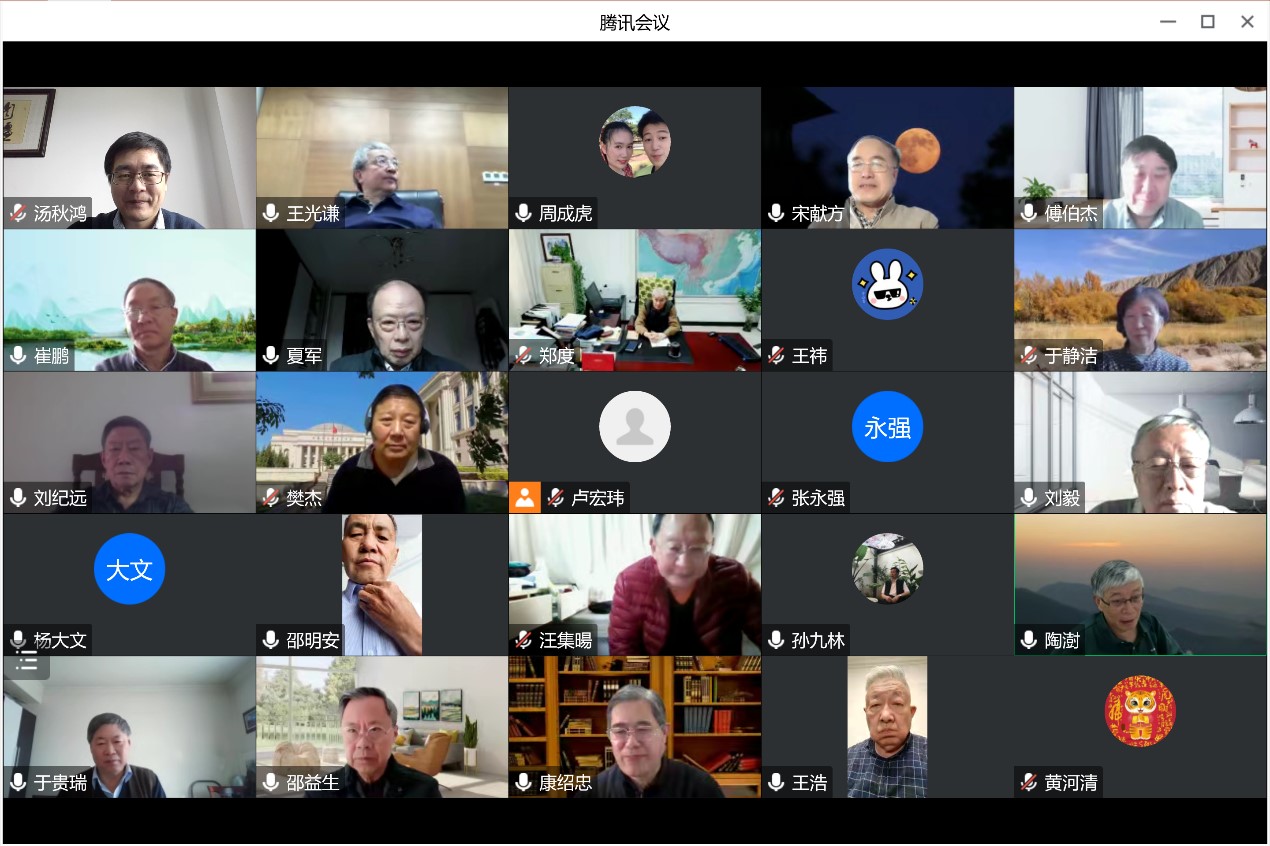Click the muted mic icon beside 黄河清
The height and width of the screenshot is (846, 1270).
click(1029, 782)
